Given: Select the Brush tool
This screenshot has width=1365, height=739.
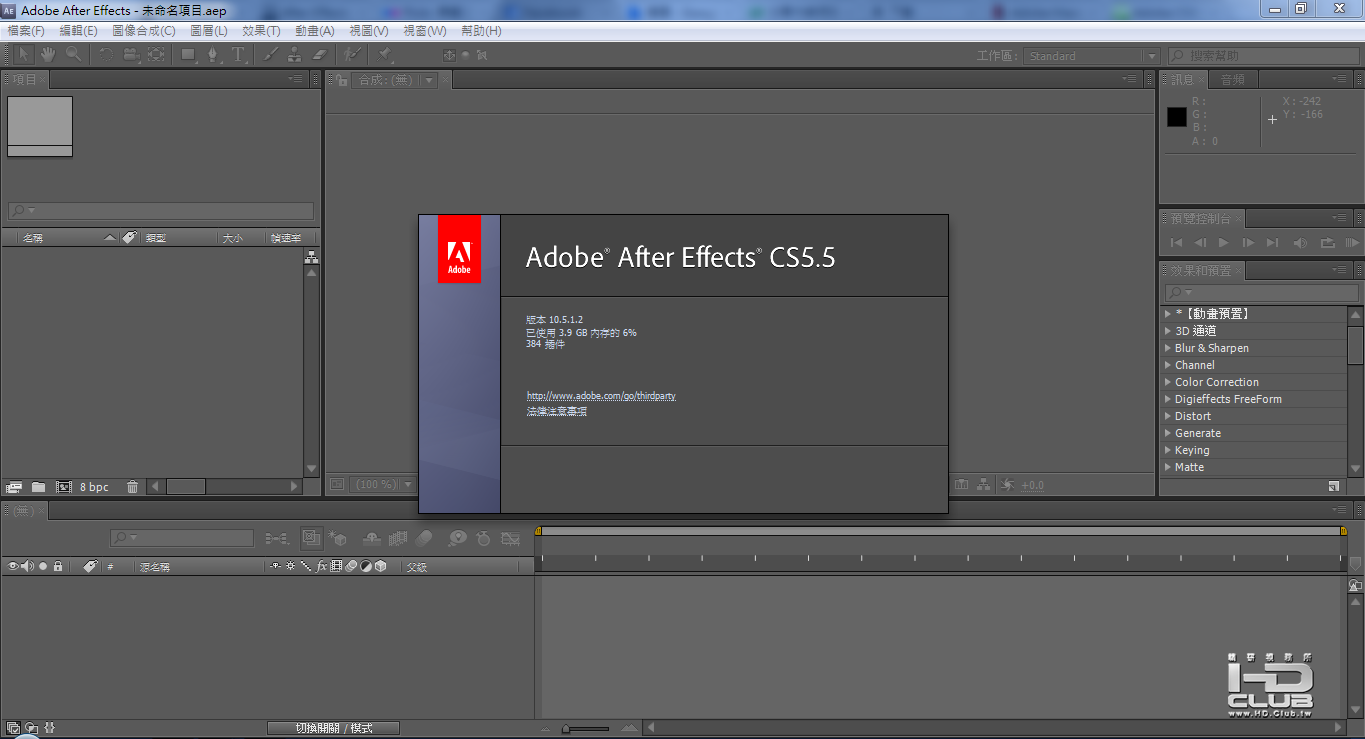Looking at the screenshot, I should (x=270, y=55).
